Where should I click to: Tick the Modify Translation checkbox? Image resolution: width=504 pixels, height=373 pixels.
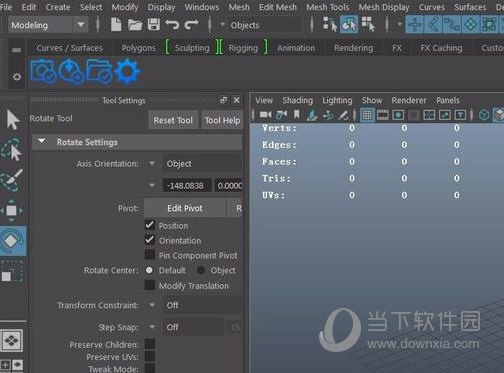tap(150, 285)
